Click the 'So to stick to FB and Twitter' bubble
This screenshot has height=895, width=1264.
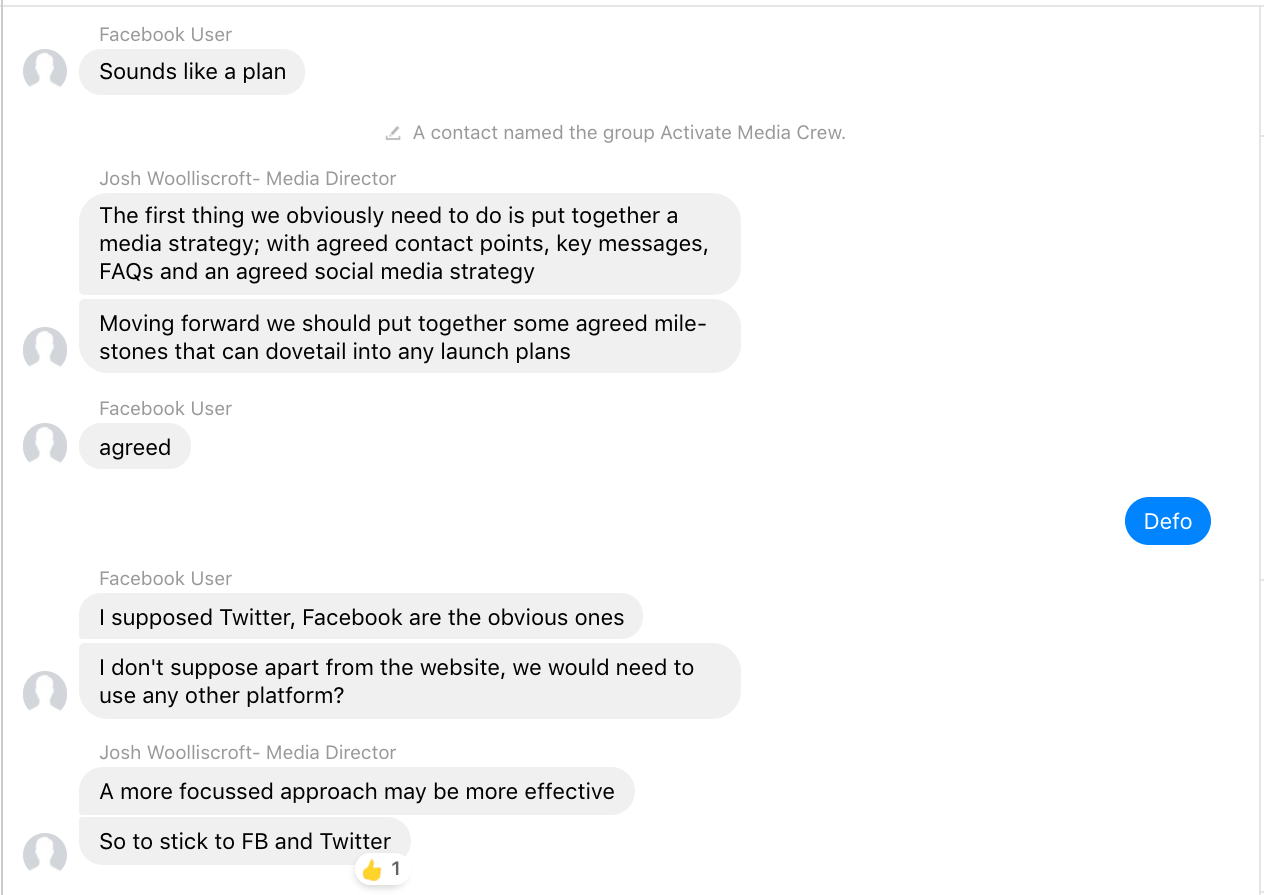pyautogui.click(x=245, y=841)
